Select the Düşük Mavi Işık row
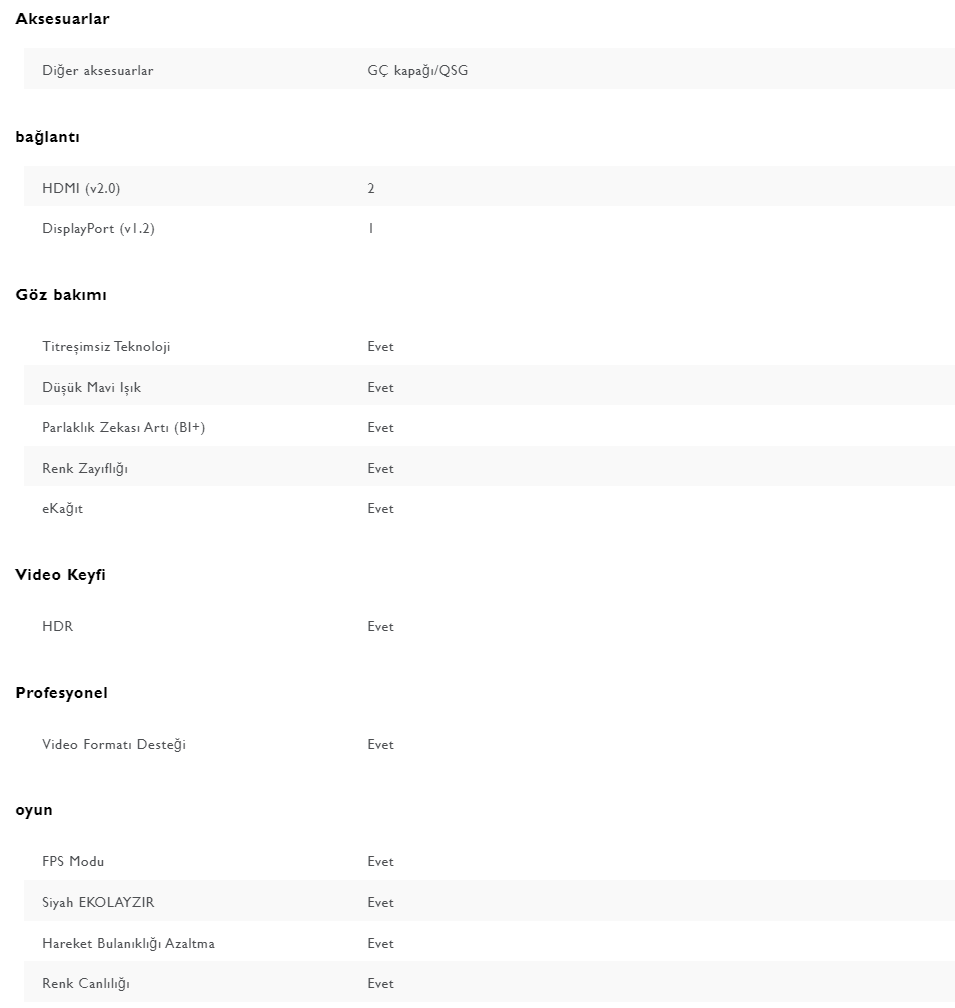 489,386
